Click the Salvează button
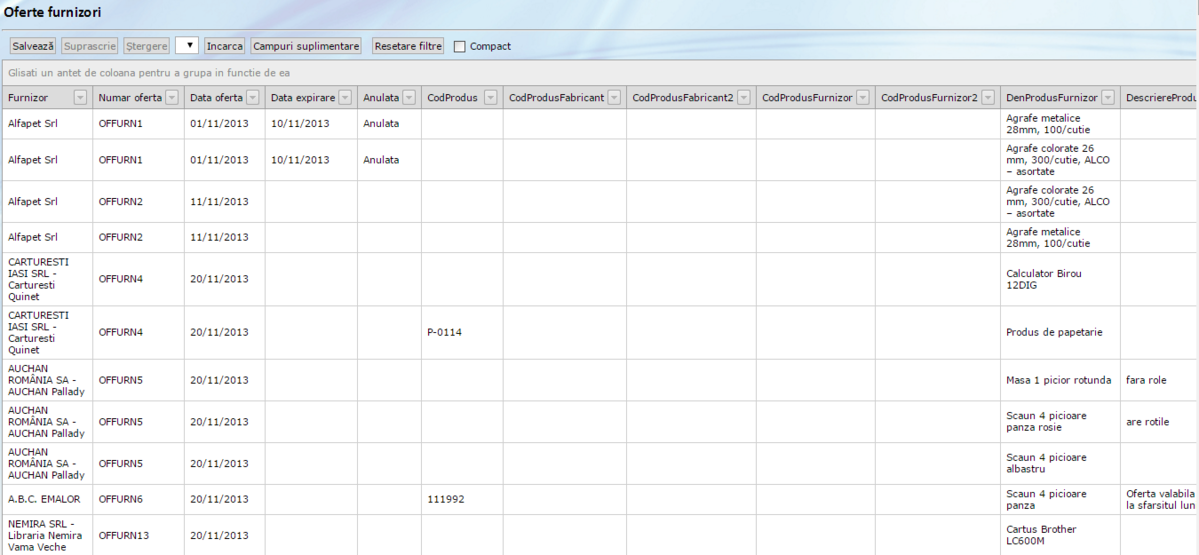Viewport: 1199px width, 555px height. pos(33,46)
